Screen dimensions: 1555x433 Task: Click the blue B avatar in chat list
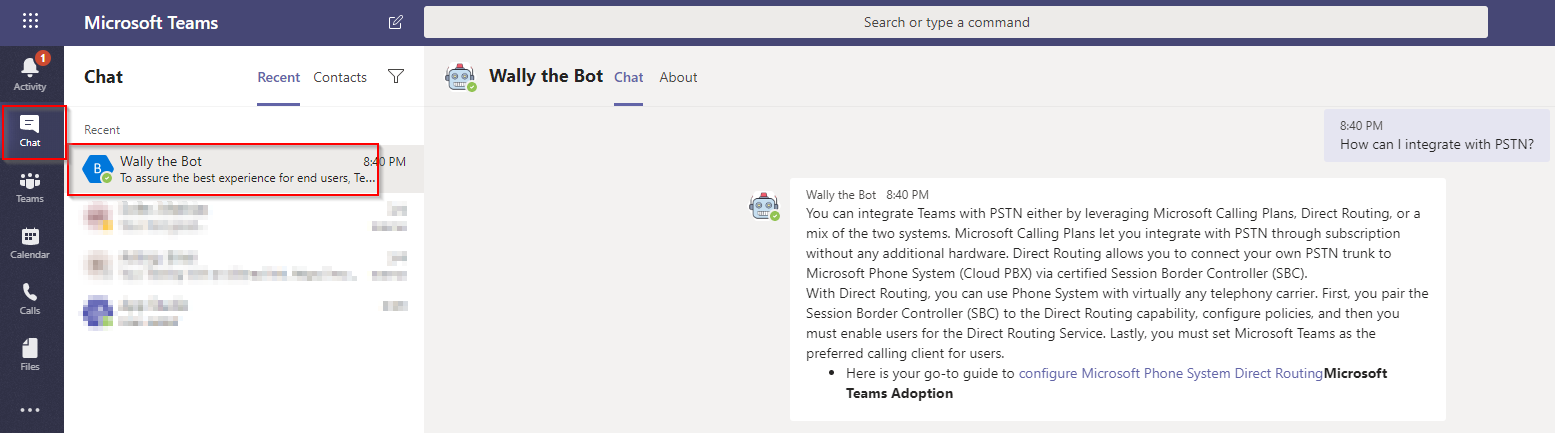pyautogui.click(x=98, y=170)
